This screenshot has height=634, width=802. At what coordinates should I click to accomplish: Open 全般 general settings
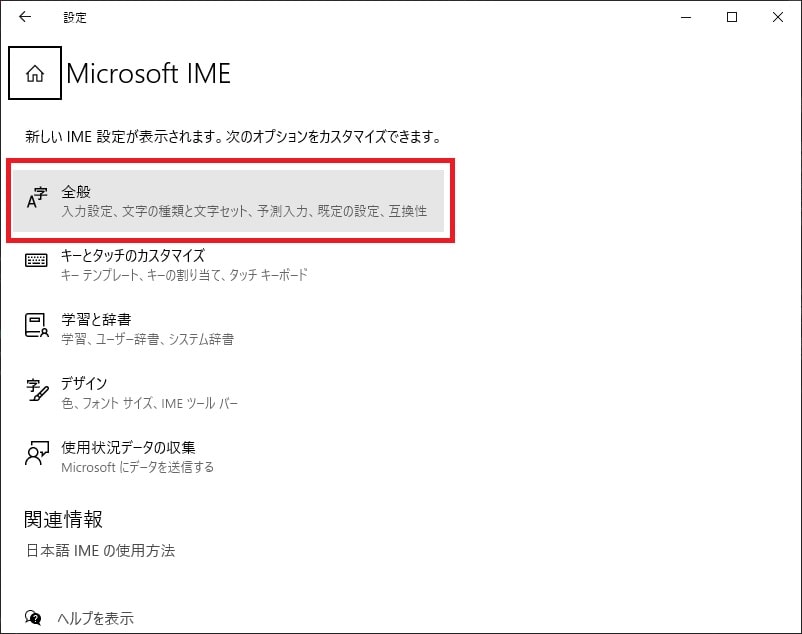(x=228, y=201)
